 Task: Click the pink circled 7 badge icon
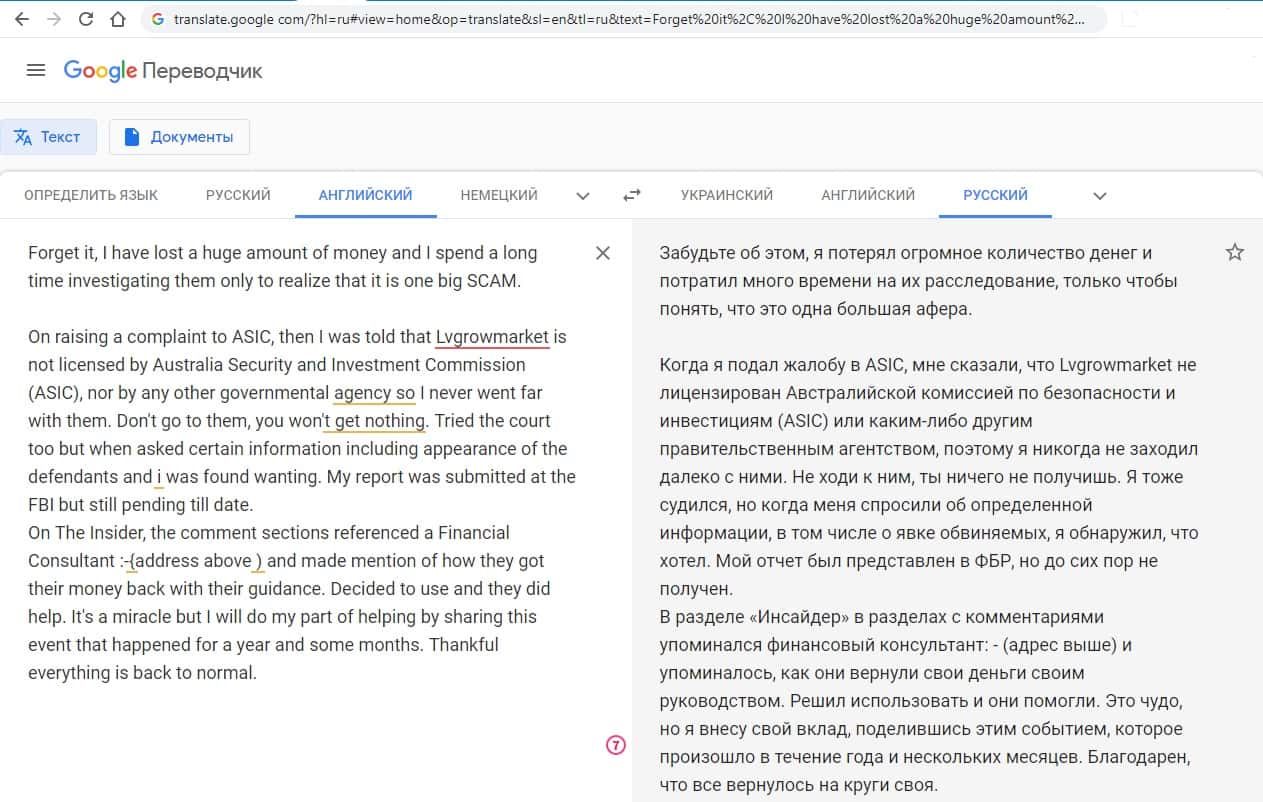616,744
